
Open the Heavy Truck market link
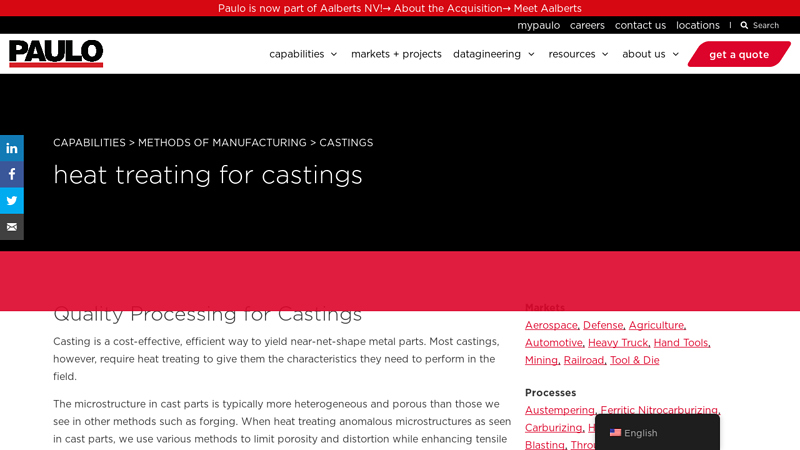pos(618,343)
